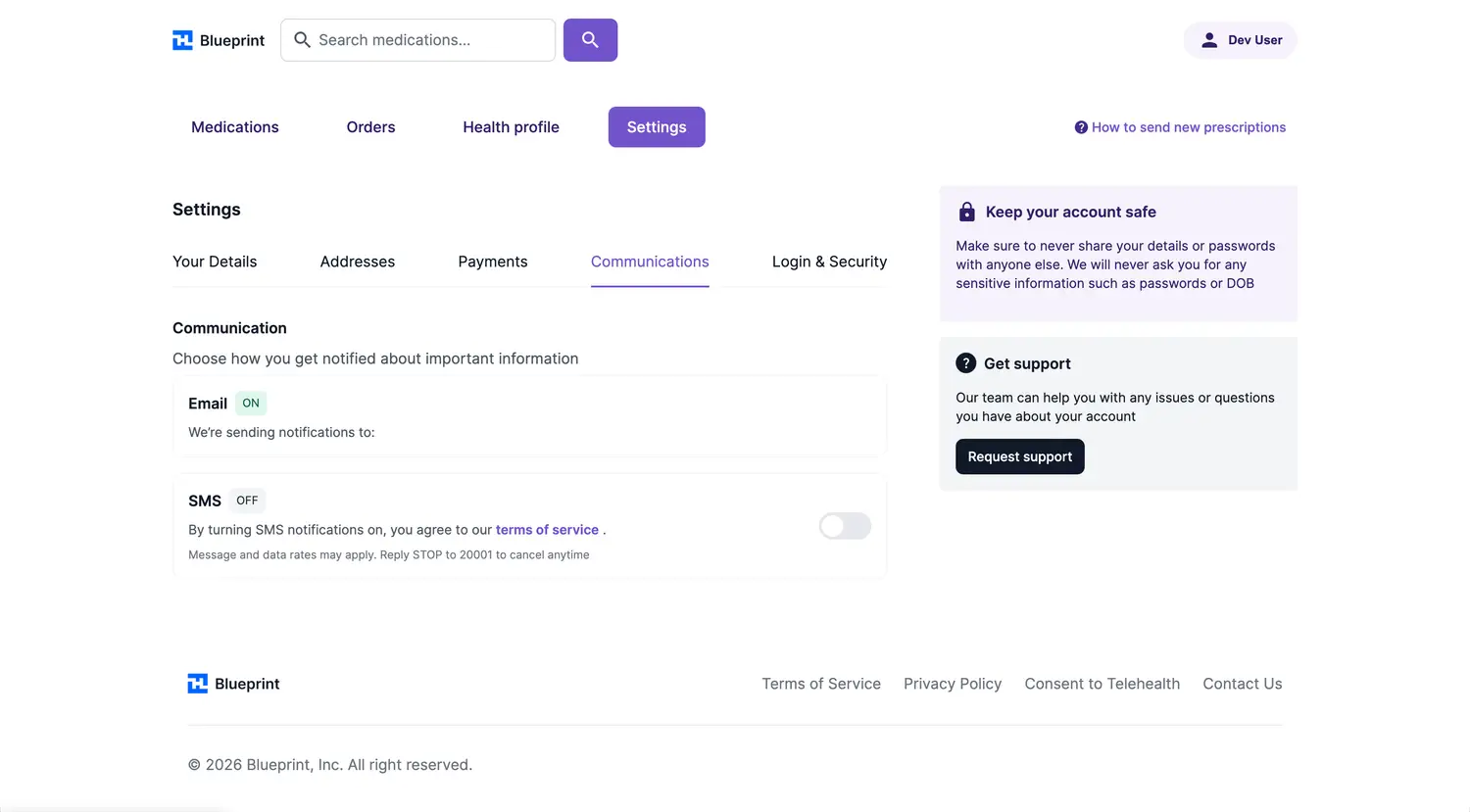Click the purple search magnifier button
Screen dimensions: 1470x812
[590, 40]
